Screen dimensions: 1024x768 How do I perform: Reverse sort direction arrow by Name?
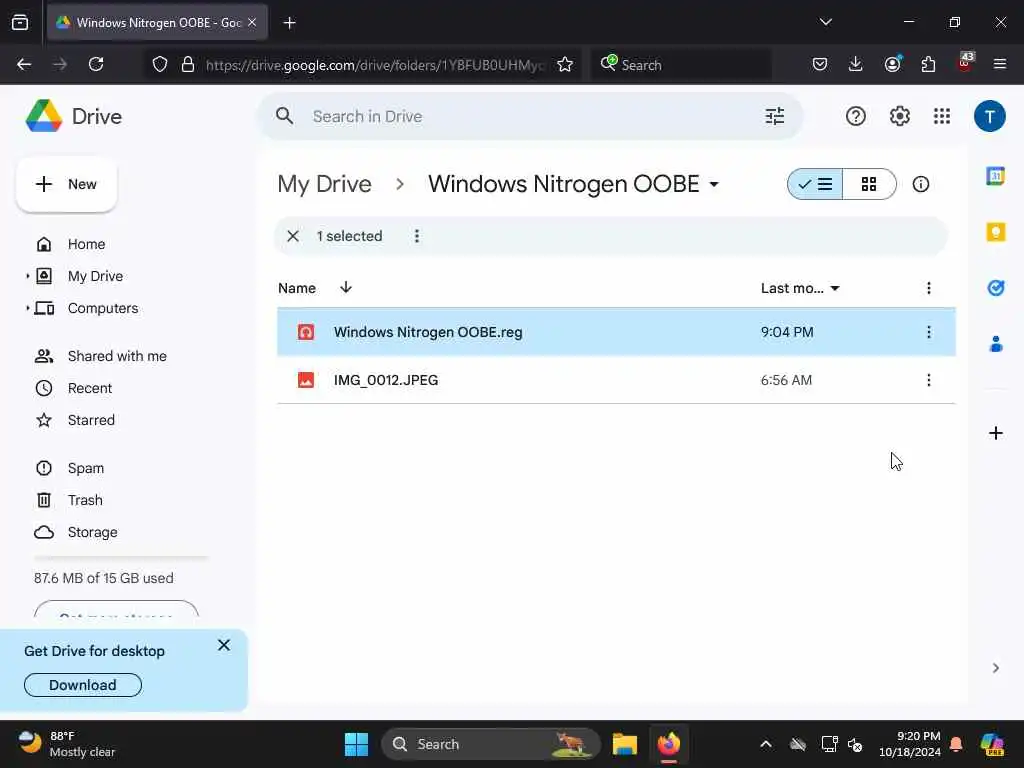(346, 287)
